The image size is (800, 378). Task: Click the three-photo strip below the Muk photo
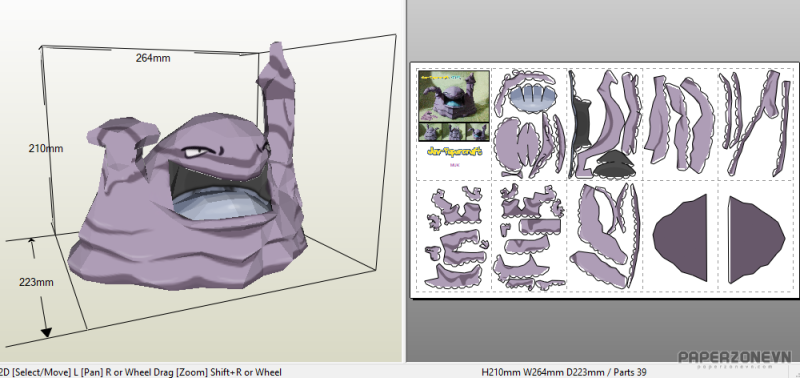click(x=454, y=132)
